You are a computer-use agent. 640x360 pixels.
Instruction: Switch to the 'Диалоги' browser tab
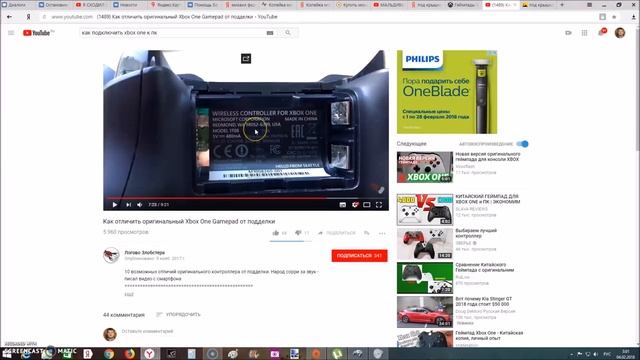tap(18, 5)
